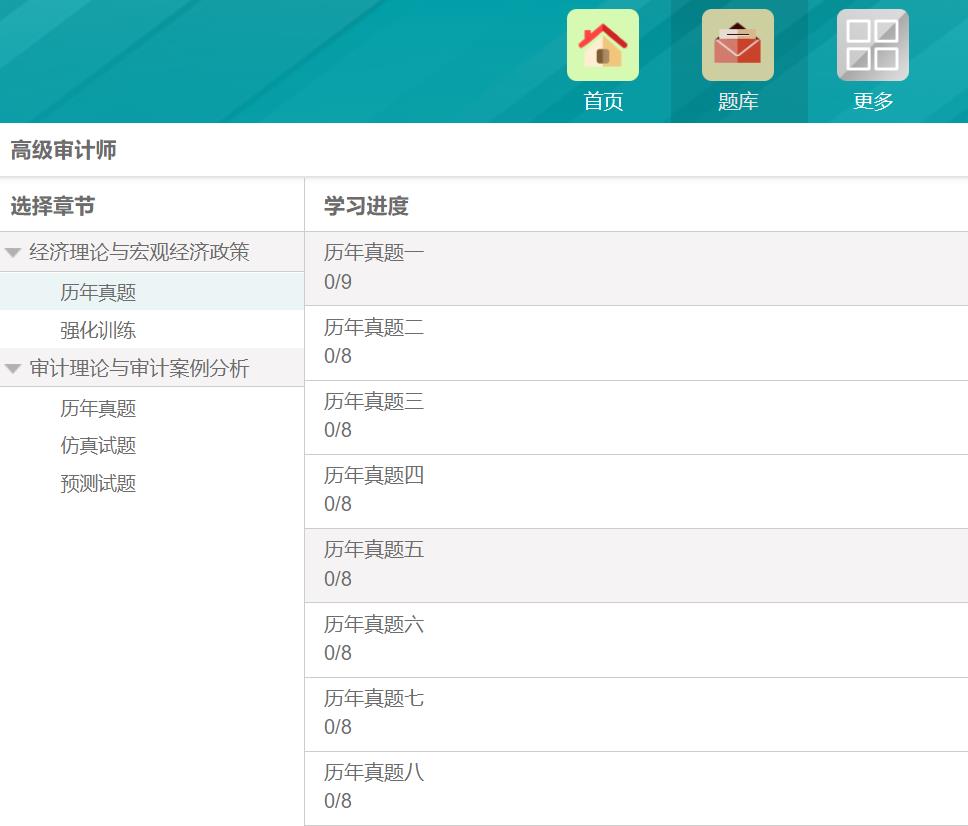Open 历年真题八 exam entry

pos(374,772)
